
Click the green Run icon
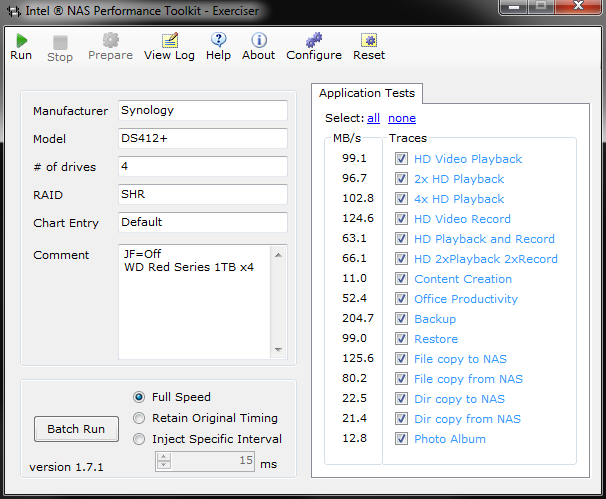tap(22, 41)
